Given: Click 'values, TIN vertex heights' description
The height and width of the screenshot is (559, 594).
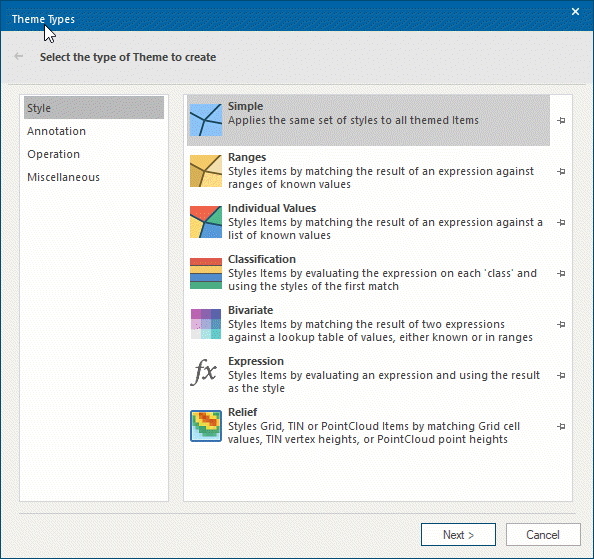Looking at the screenshot, I should [x=368, y=439].
